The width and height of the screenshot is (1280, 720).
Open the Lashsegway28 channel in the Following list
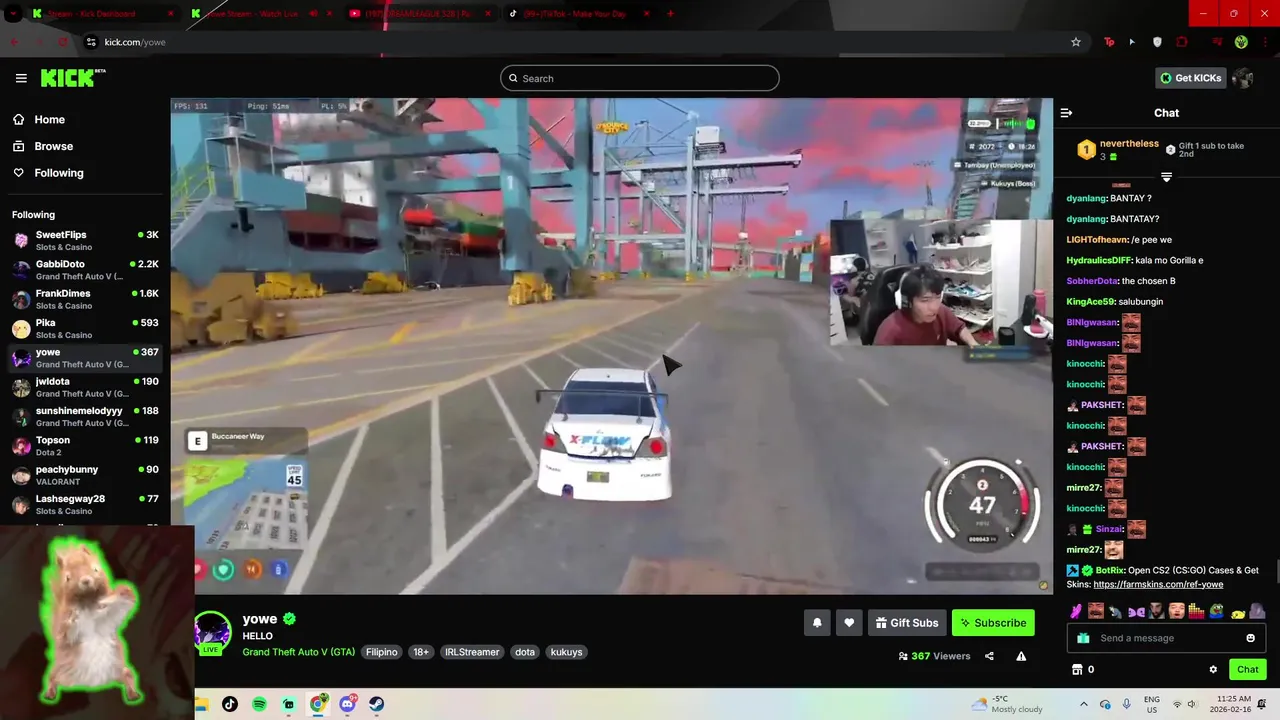(x=85, y=504)
